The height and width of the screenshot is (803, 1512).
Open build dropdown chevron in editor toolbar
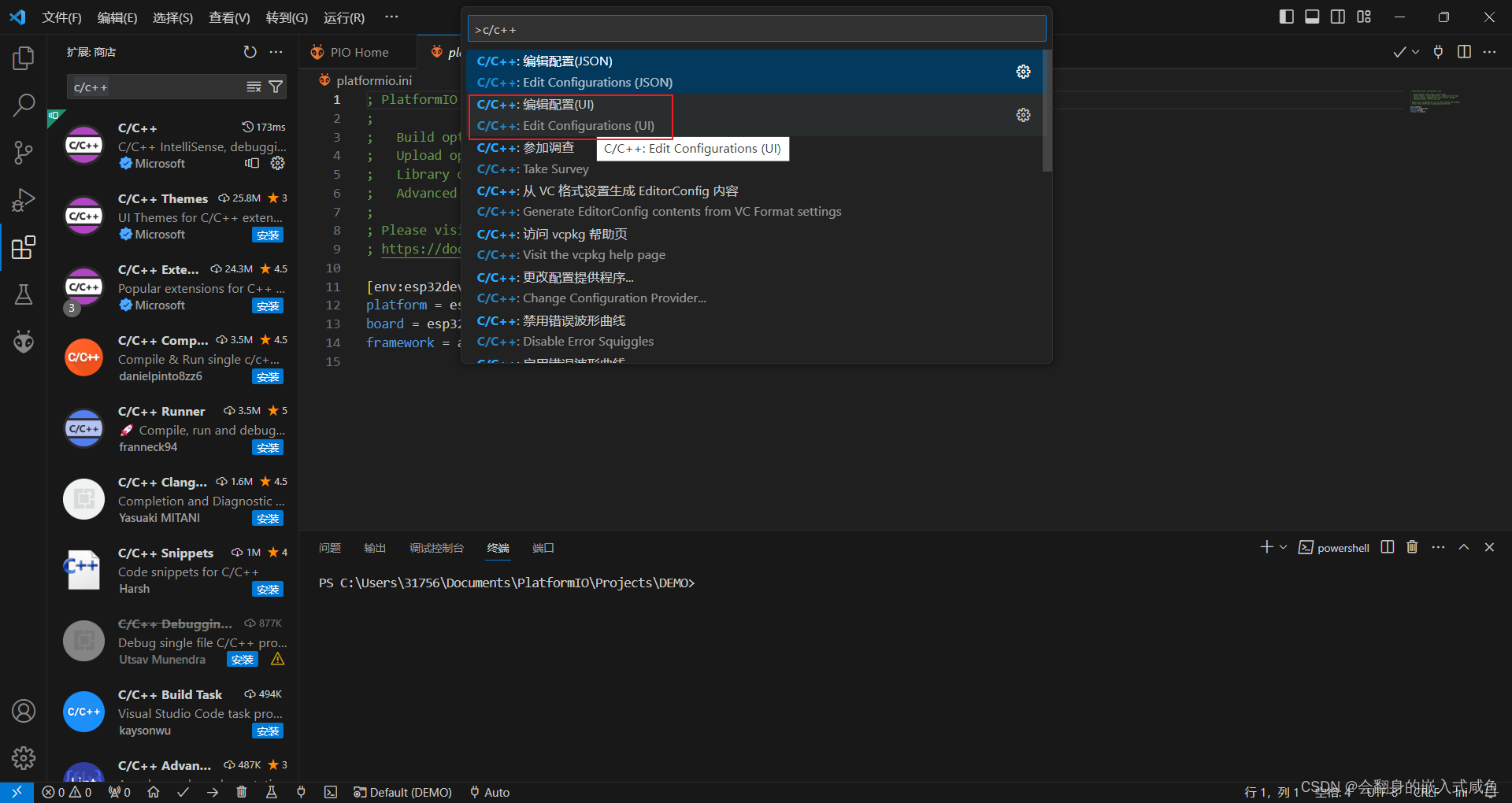[x=1415, y=52]
